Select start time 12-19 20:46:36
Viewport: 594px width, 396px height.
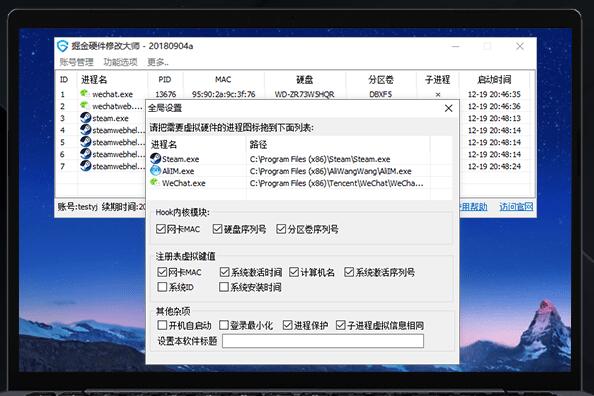coord(494,106)
